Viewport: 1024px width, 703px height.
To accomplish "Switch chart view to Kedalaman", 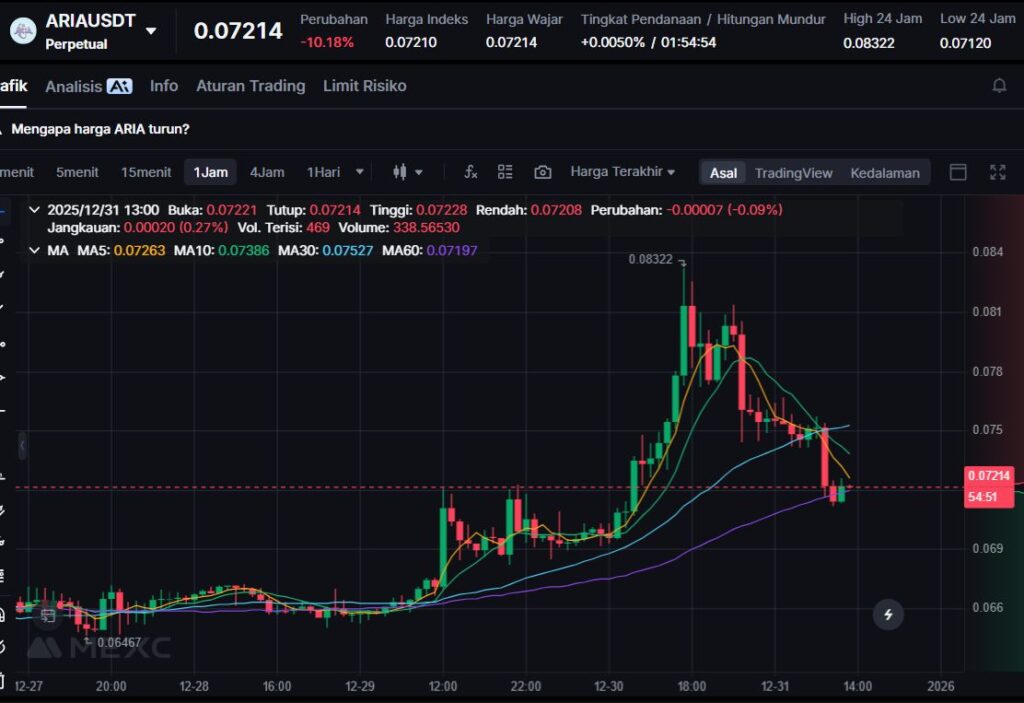I will coord(885,173).
